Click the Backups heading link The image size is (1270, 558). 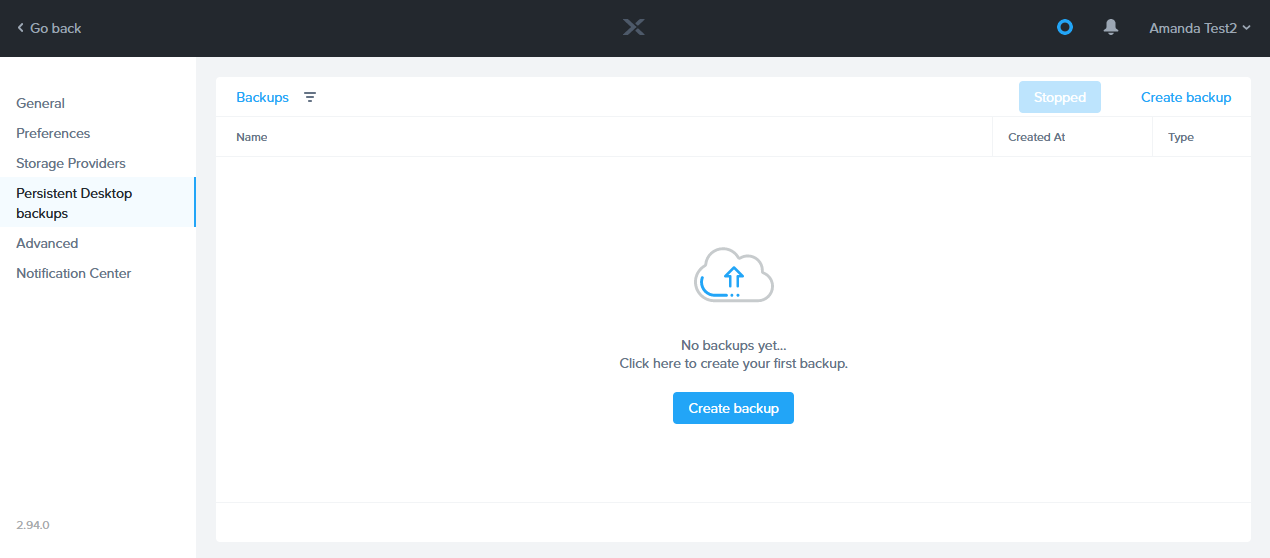click(262, 97)
